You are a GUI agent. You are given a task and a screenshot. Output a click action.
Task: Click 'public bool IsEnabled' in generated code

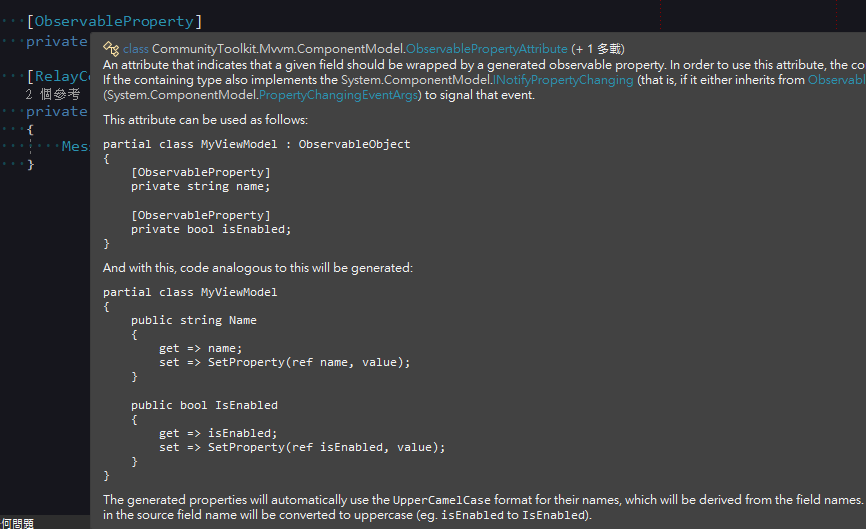point(204,405)
